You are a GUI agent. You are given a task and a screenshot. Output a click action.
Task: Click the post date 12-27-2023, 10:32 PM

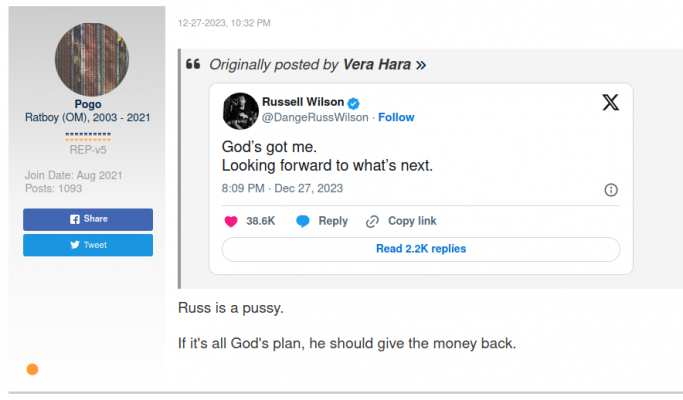[x=224, y=23]
